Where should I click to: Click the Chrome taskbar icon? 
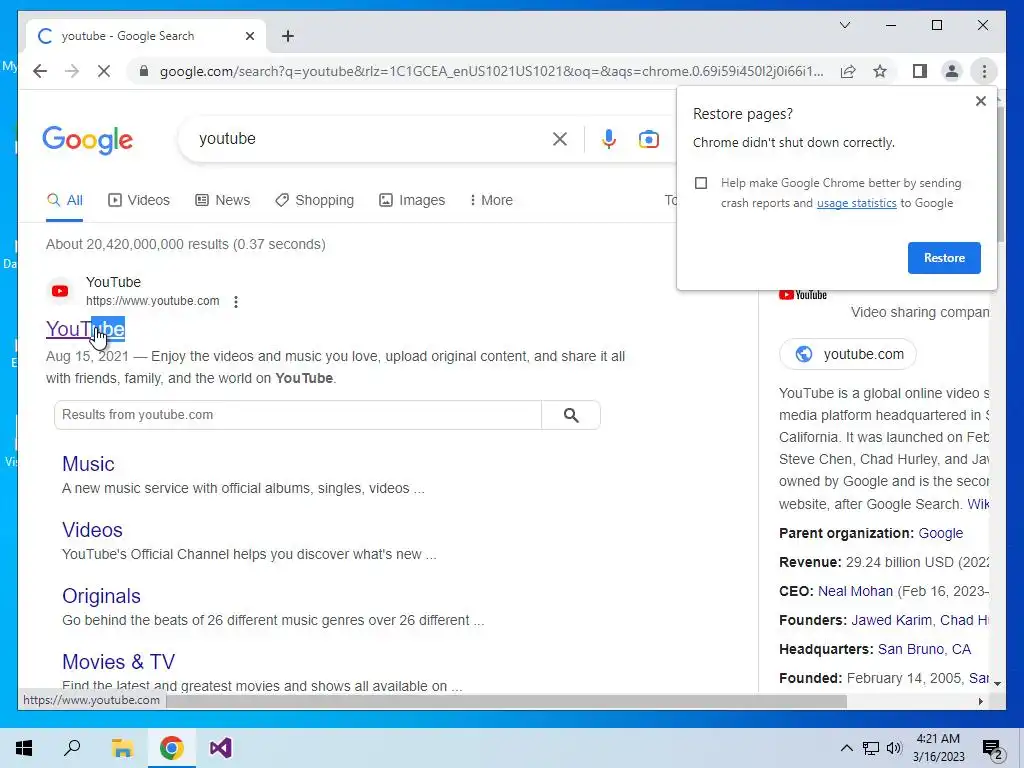point(171,748)
